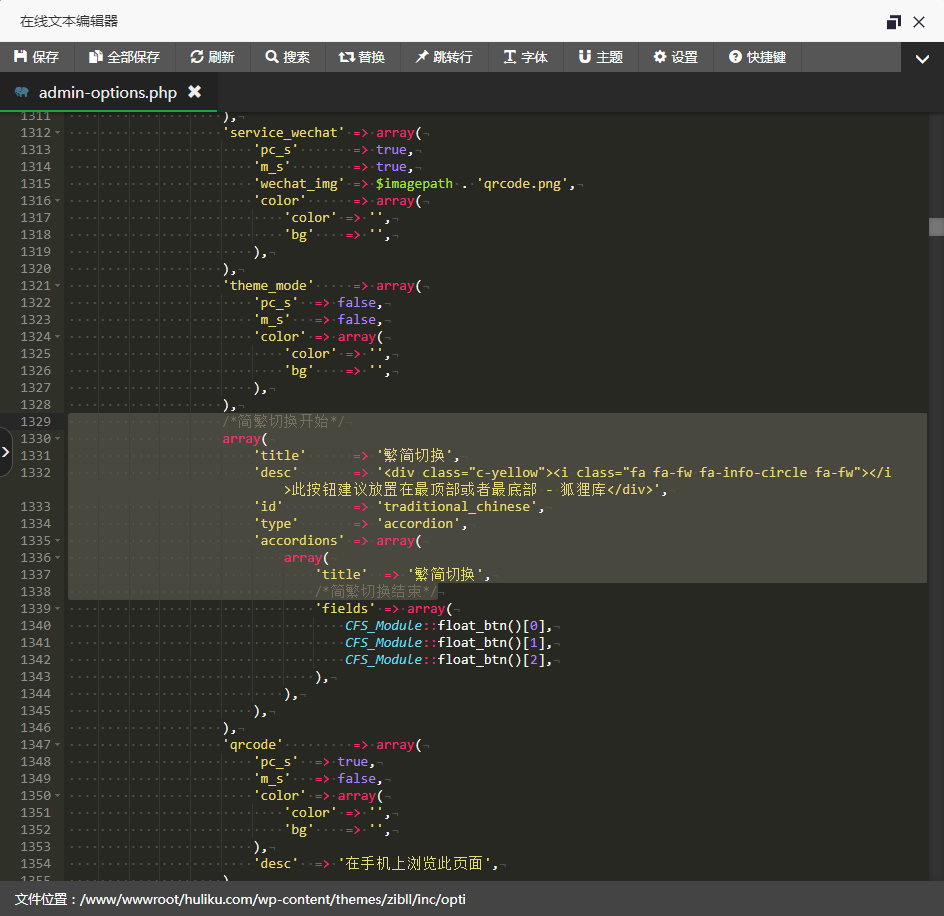Expand the left side panel arrow
Image resolution: width=944 pixels, height=916 pixels.
(6, 452)
